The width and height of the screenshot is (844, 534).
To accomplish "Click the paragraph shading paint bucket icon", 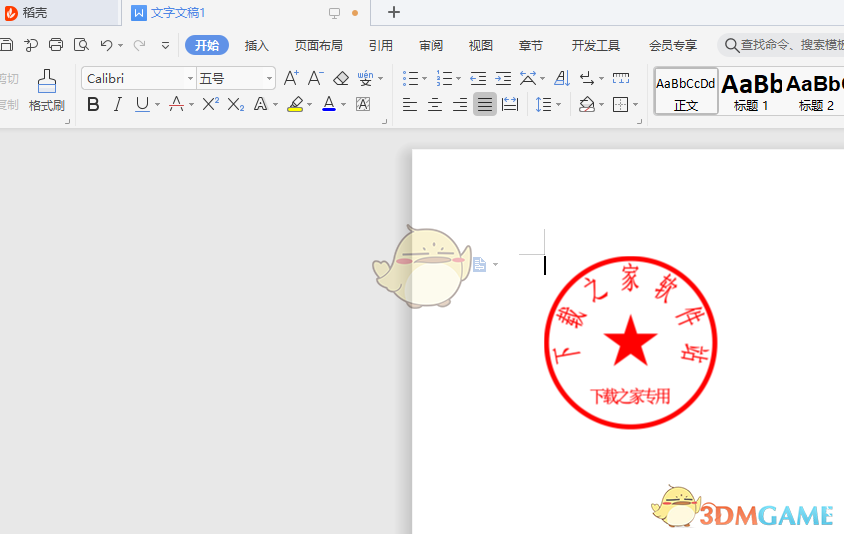I will tap(587, 104).
